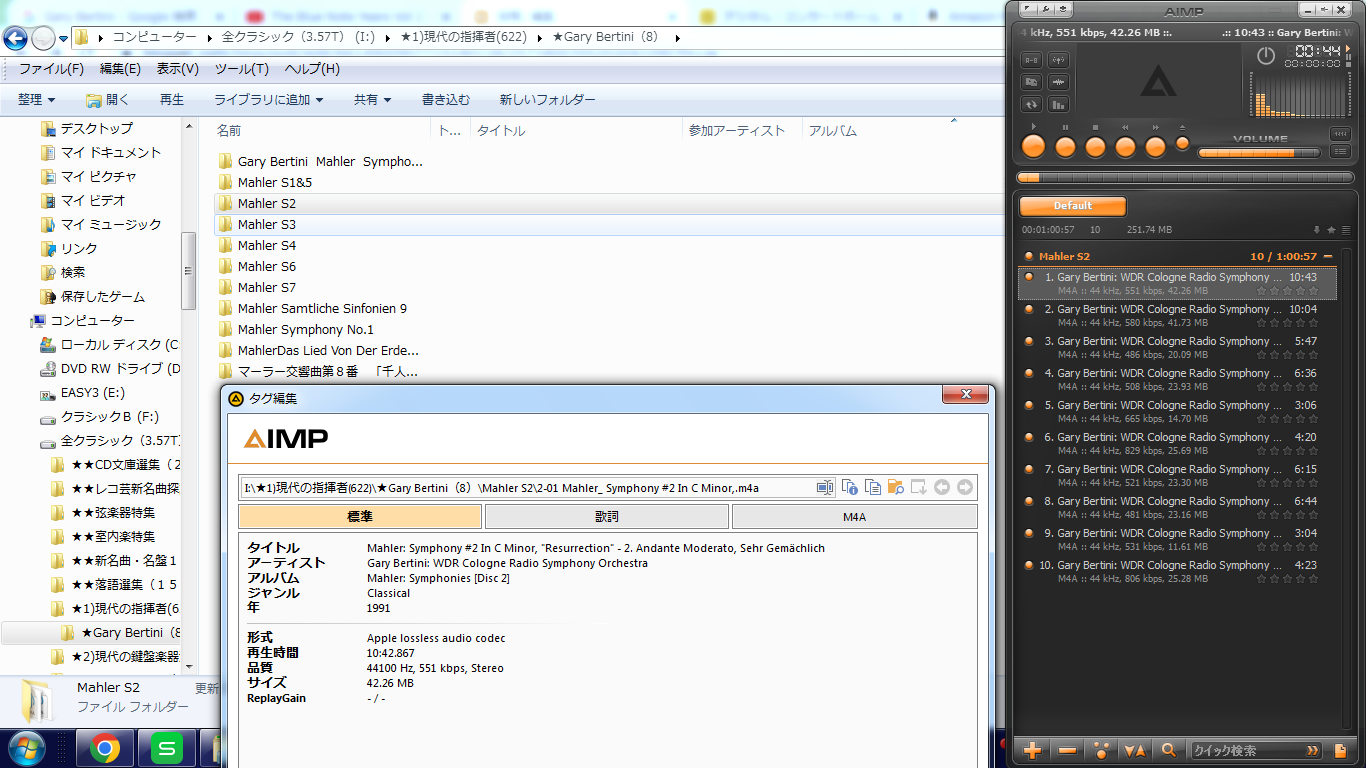Skip to previous track in AIMP
The image size is (1366, 768).
pos(1125,146)
